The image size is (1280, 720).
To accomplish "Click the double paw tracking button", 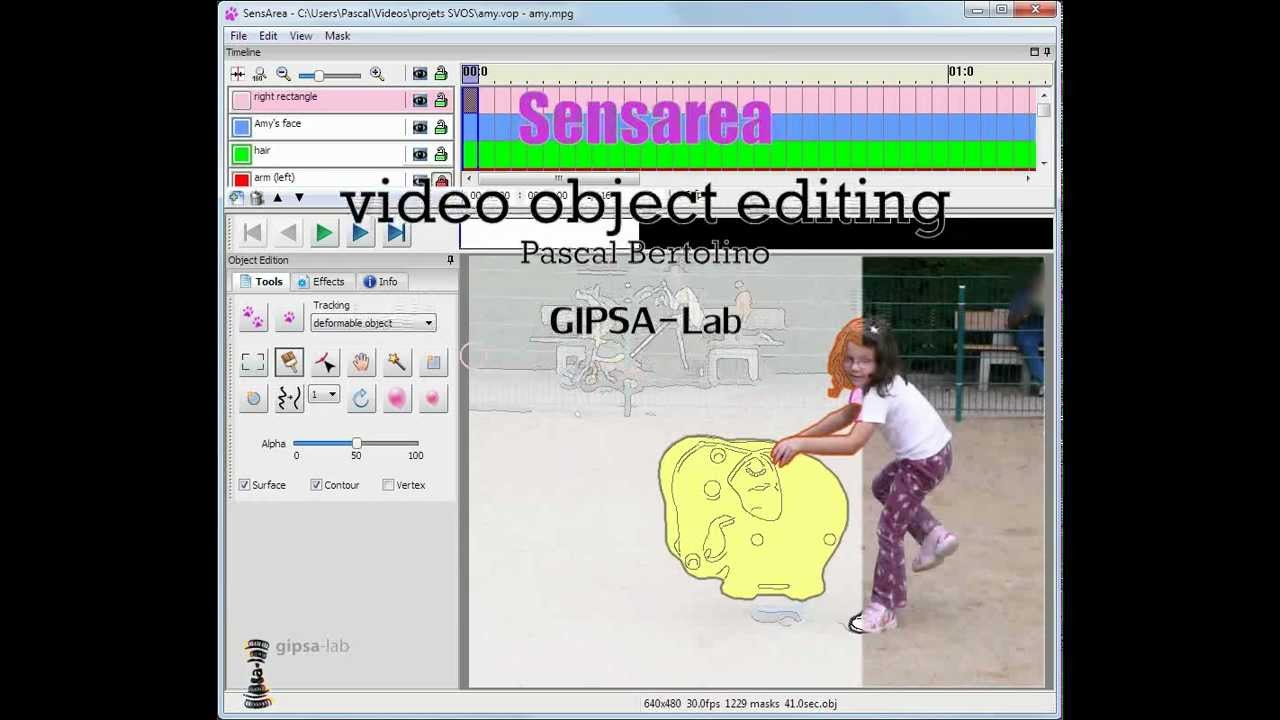I will [x=253, y=318].
